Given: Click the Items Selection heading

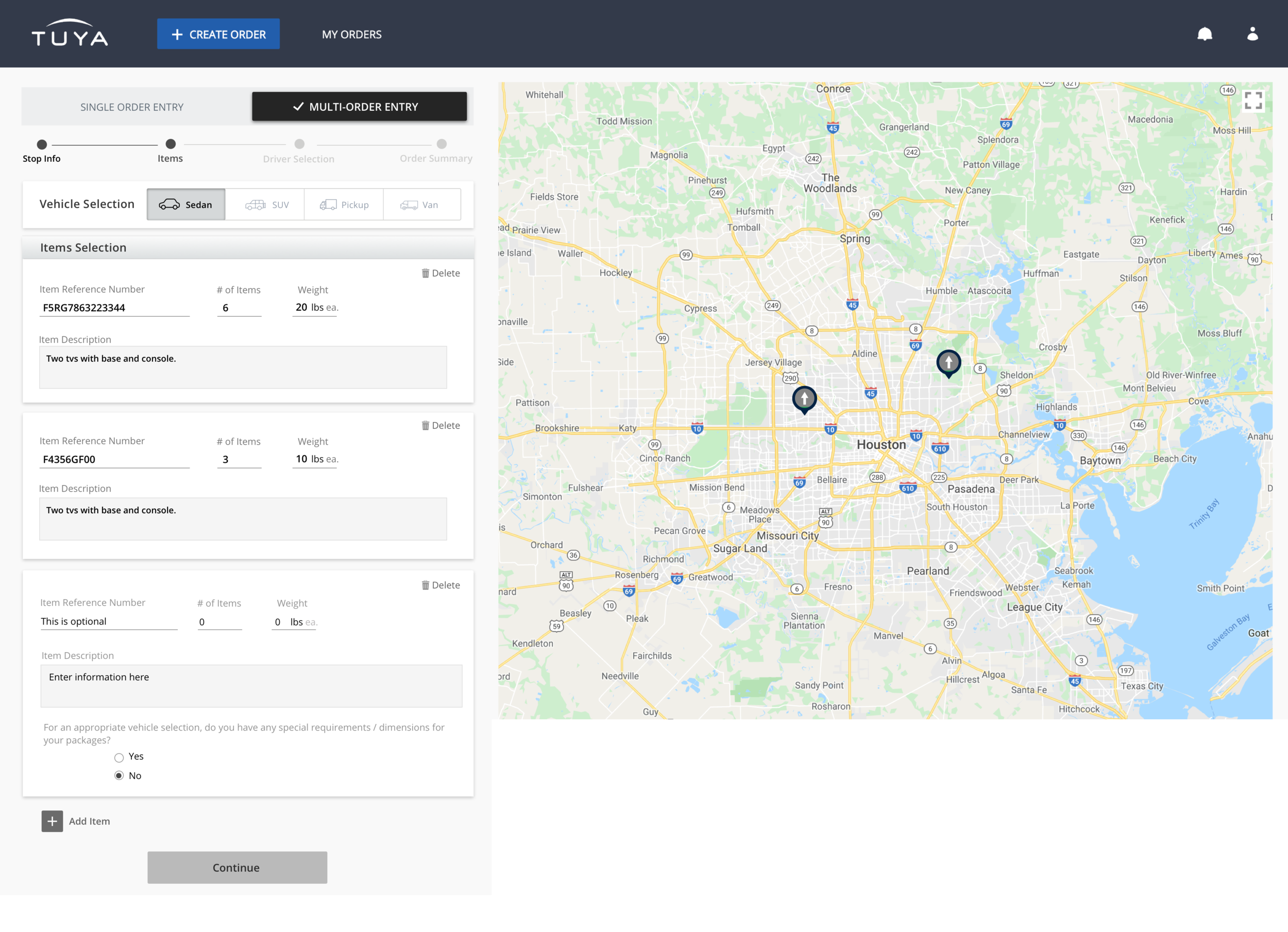Looking at the screenshot, I should point(83,248).
